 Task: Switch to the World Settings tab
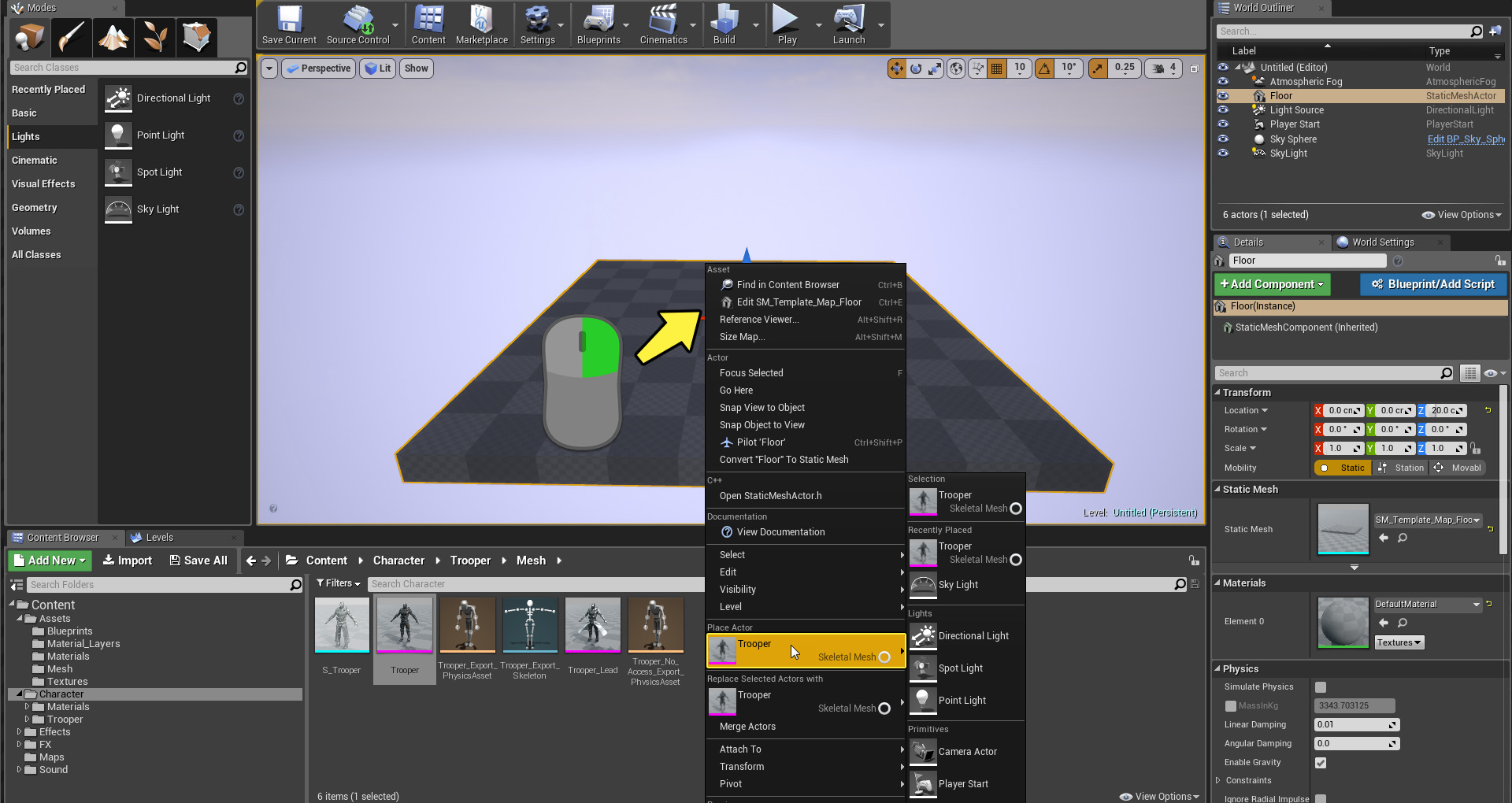click(1383, 242)
